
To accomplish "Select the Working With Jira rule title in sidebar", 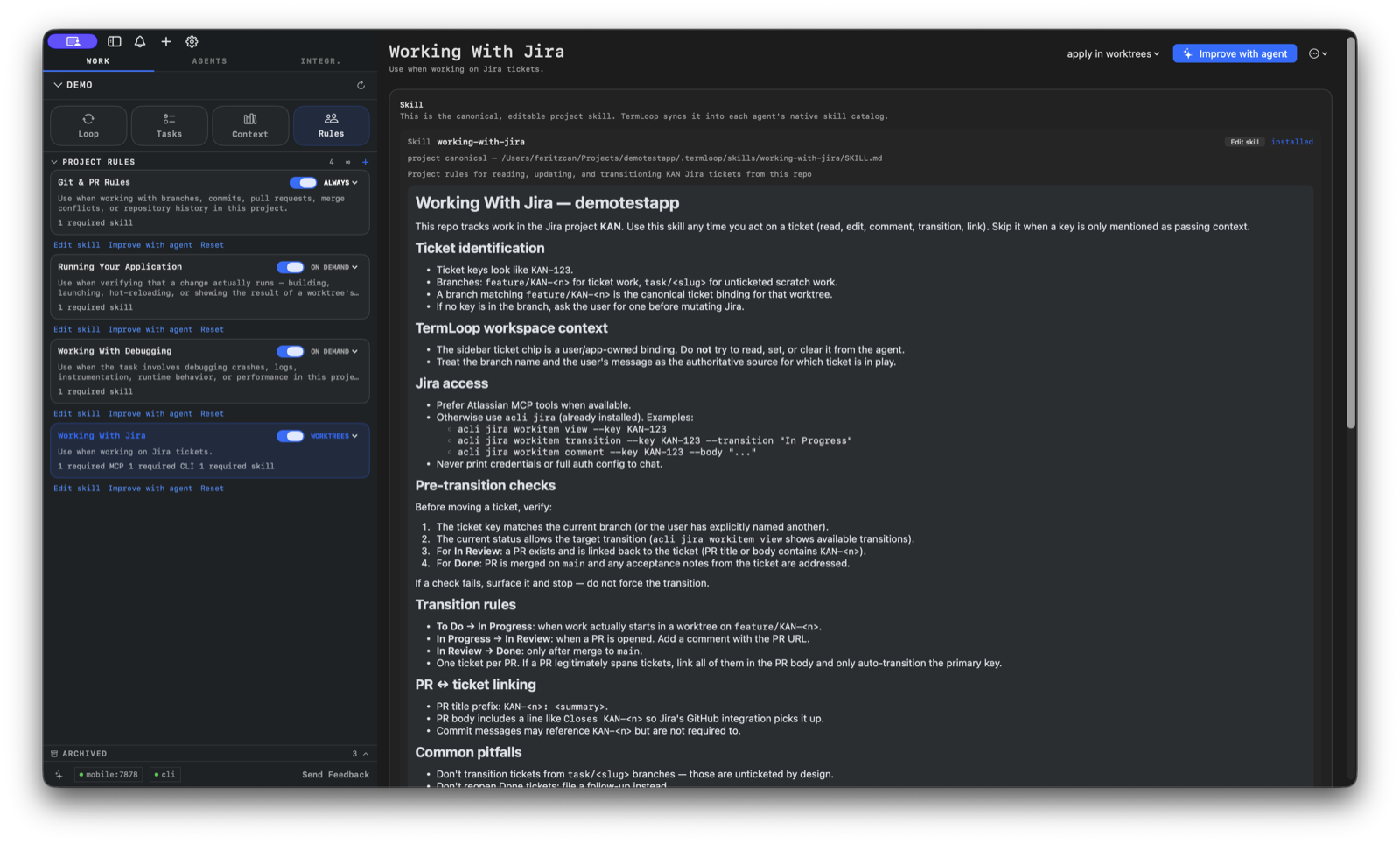I will pyautogui.click(x=101, y=436).
